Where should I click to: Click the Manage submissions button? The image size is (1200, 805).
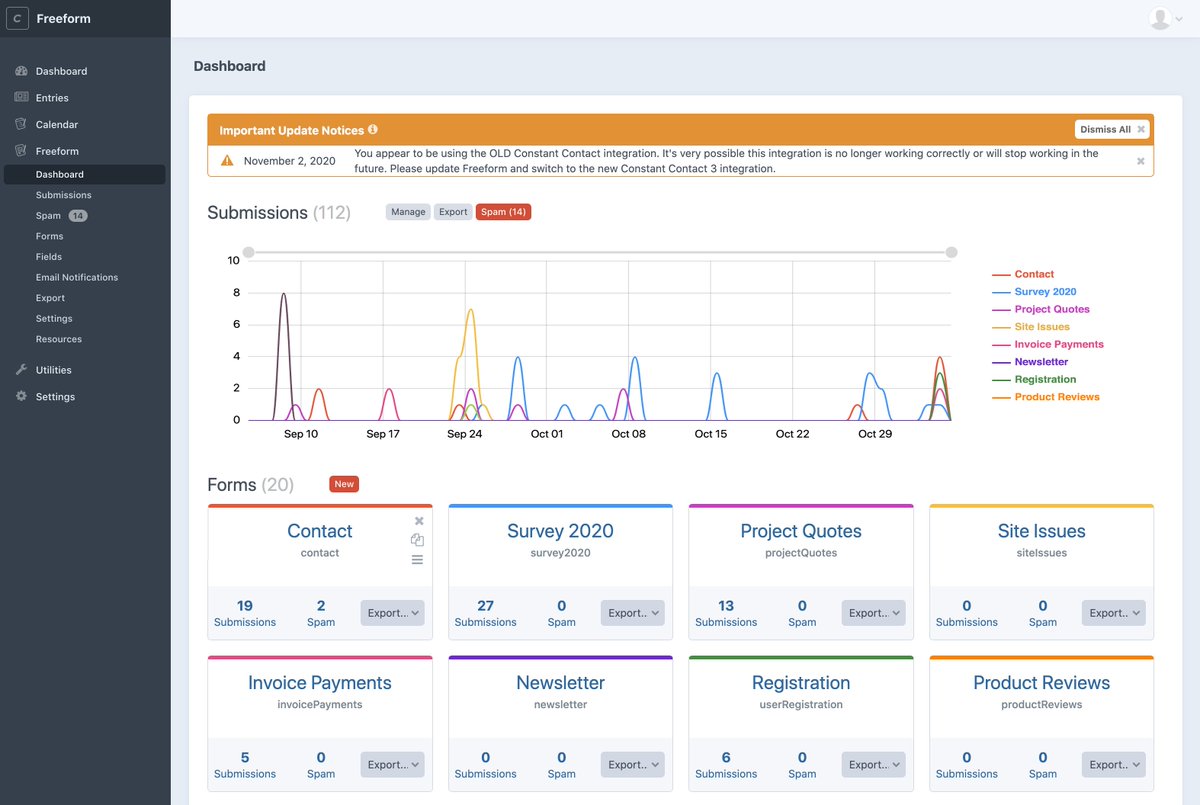coord(408,212)
